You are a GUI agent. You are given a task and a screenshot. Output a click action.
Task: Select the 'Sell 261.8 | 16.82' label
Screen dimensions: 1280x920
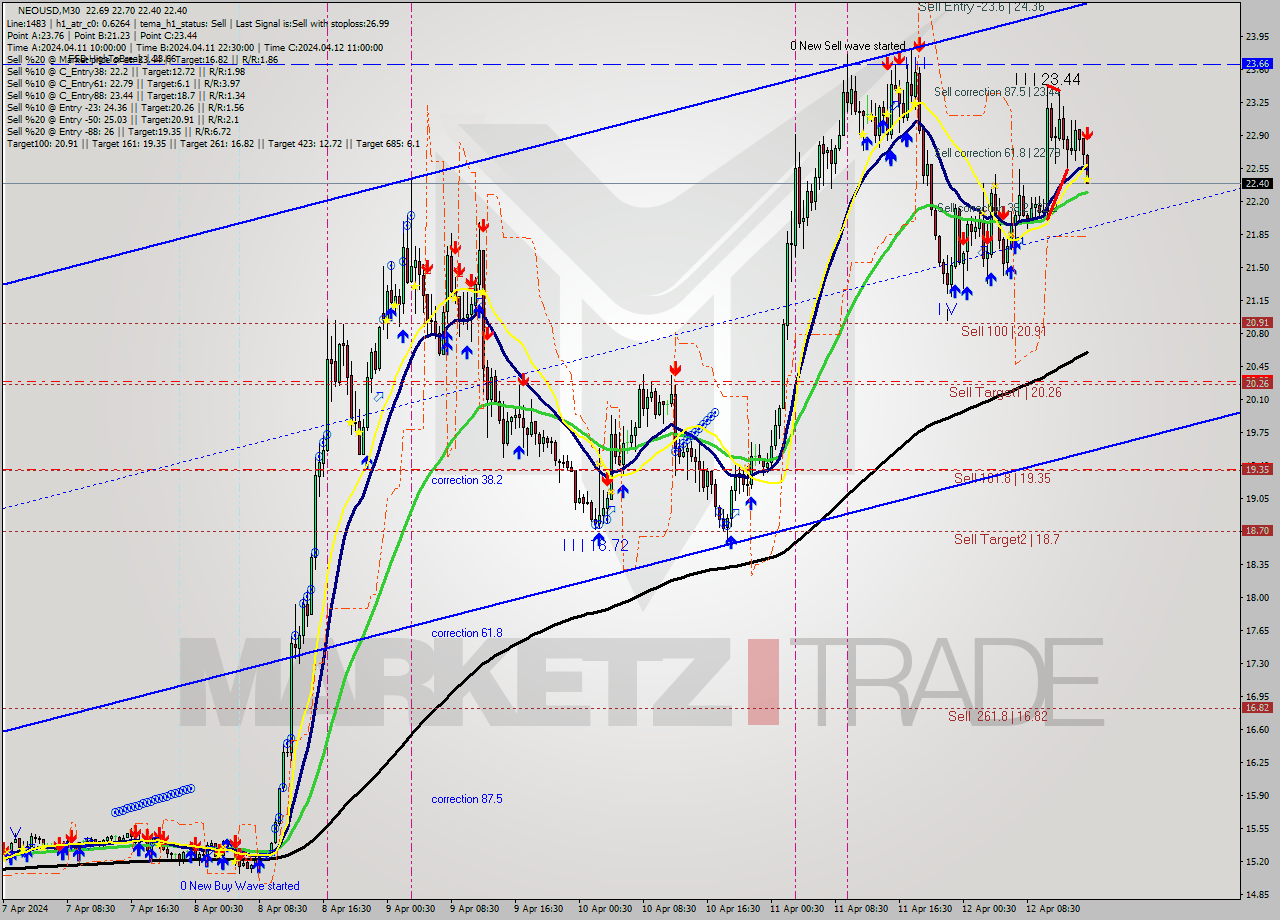coord(999,716)
